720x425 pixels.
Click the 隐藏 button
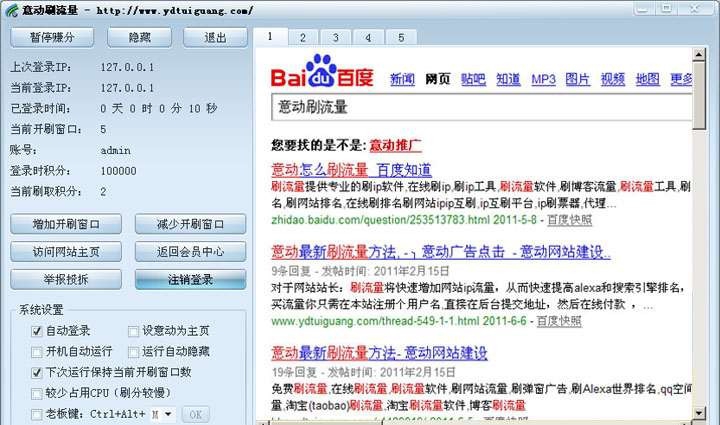click(x=140, y=37)
